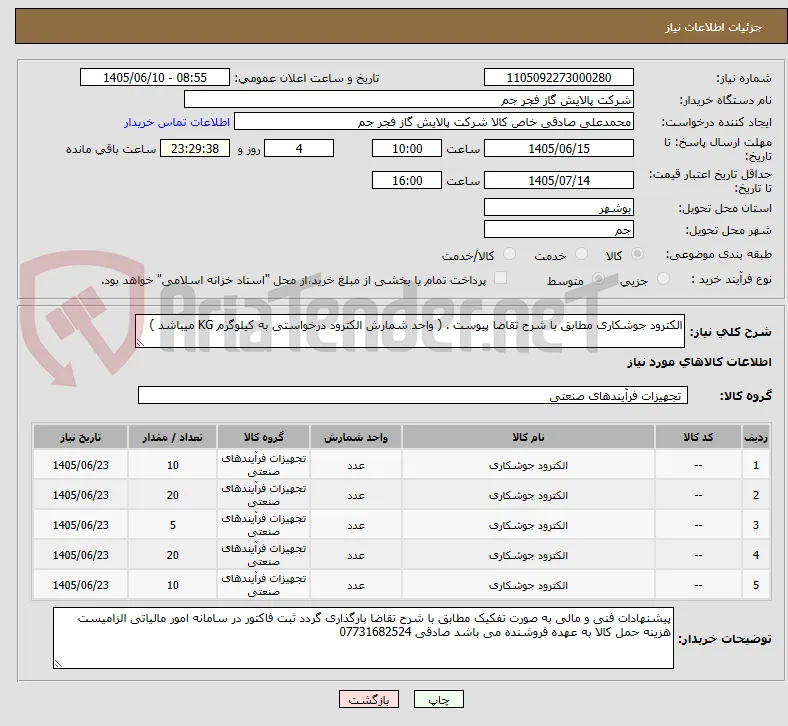Click the date 1405/06/23 in row 5

pos(80,585)
